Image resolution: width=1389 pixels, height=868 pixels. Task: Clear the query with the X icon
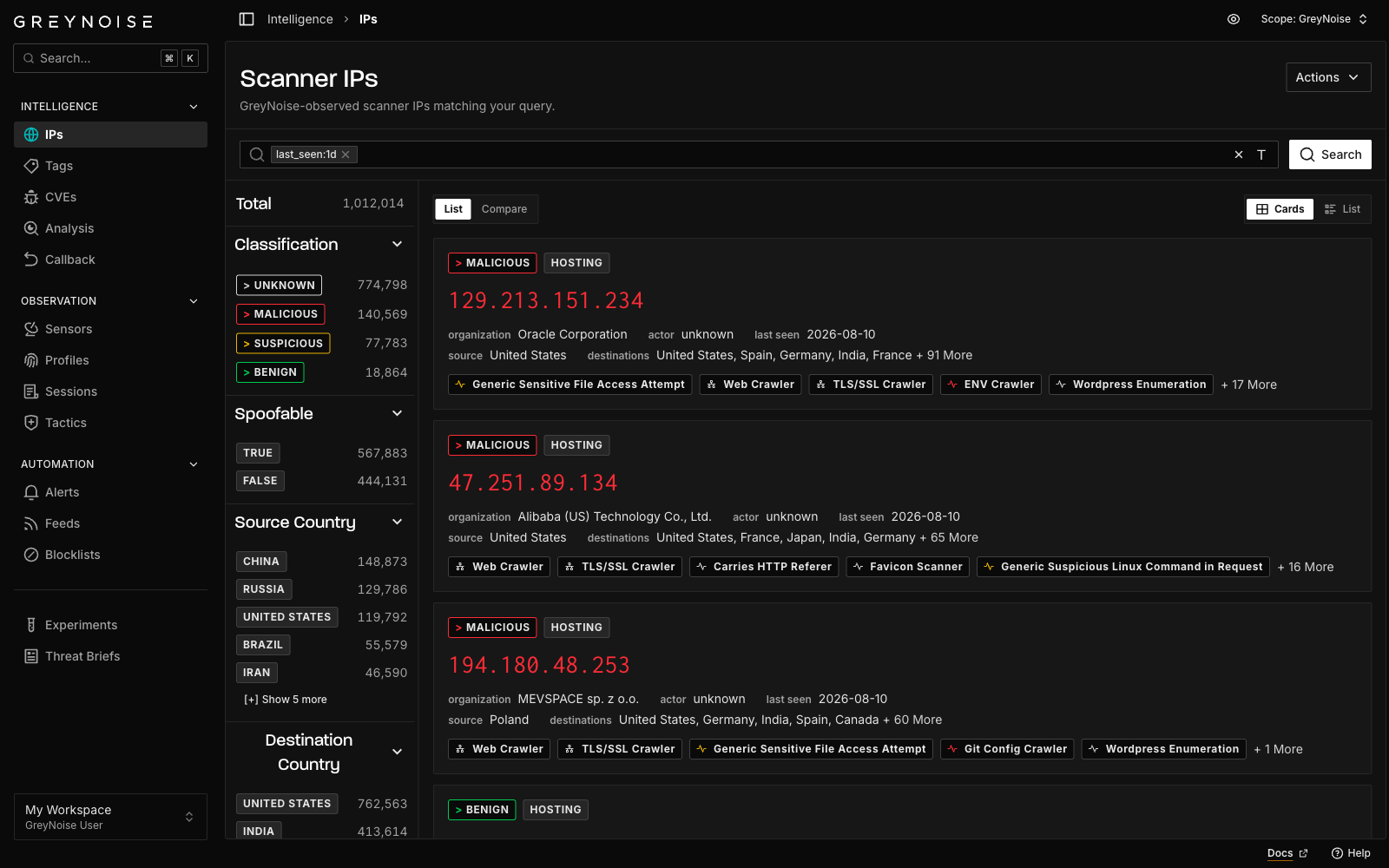[x=1239, y=155]
